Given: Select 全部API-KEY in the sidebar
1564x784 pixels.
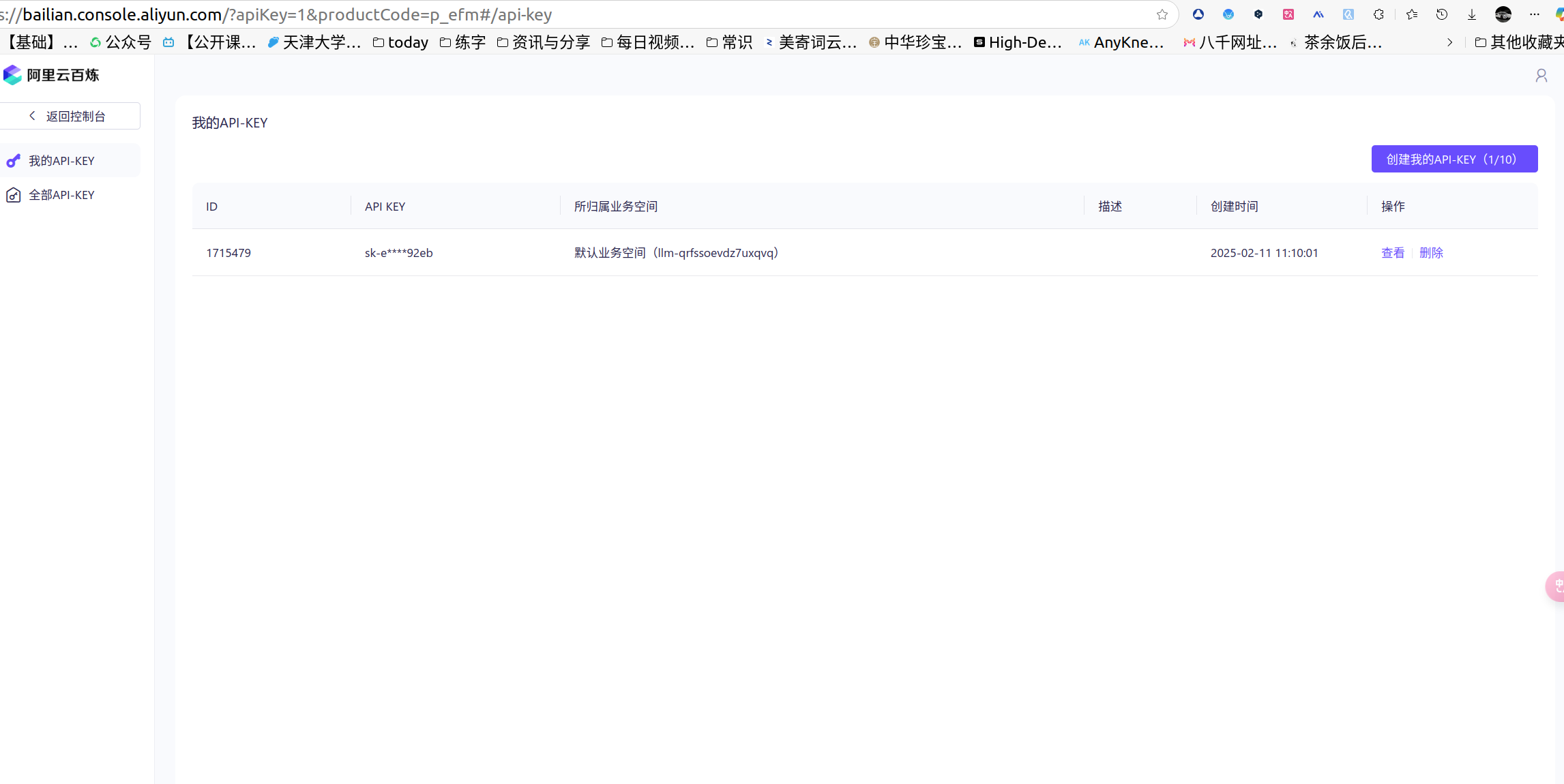Looking at the screenshot, I should (61, 195).
